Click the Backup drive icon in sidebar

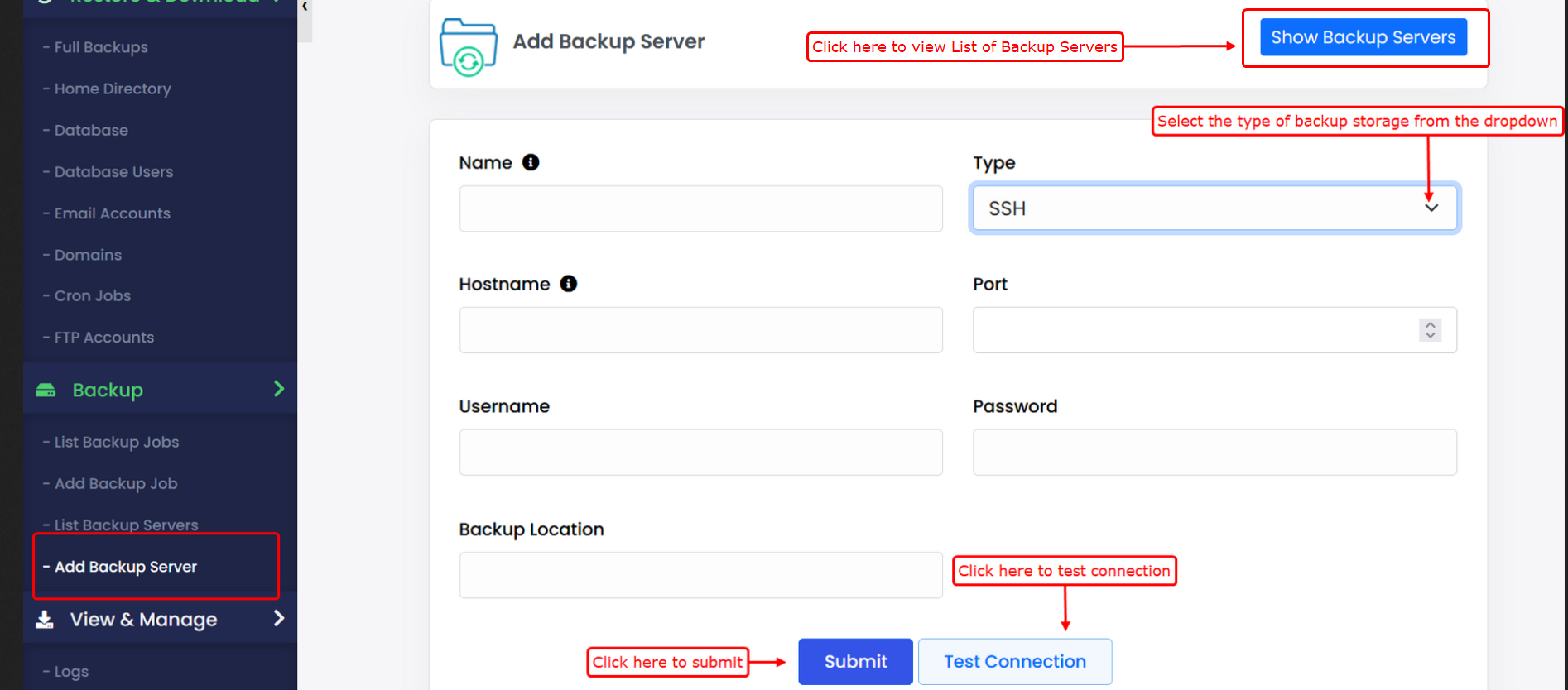pos(46,390)
